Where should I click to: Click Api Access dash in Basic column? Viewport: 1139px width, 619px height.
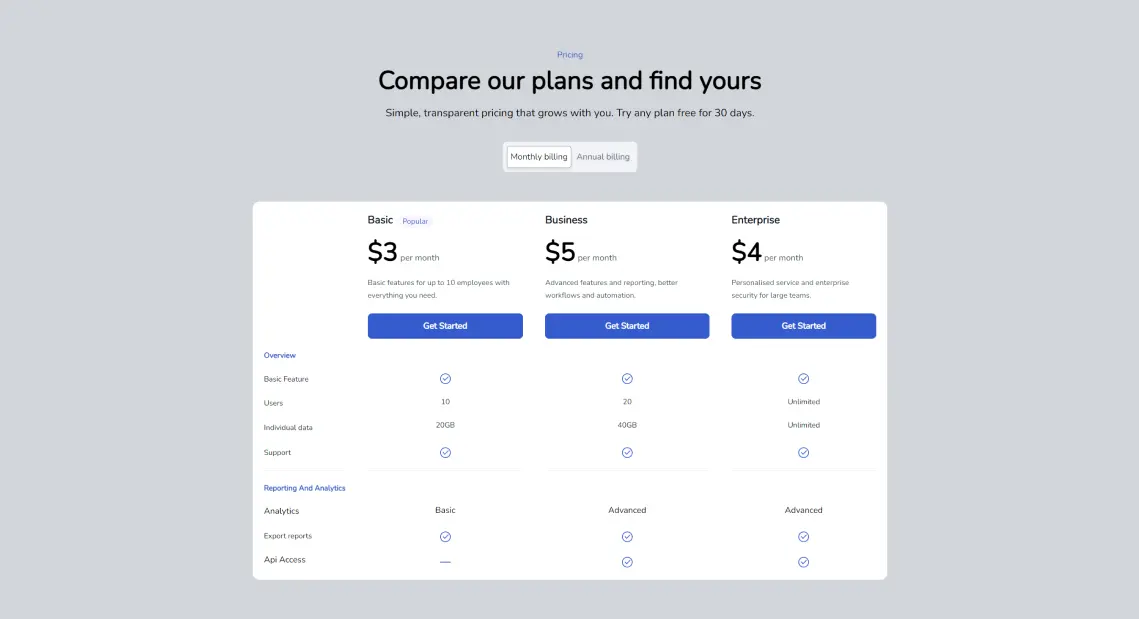(x=445, y=562)
